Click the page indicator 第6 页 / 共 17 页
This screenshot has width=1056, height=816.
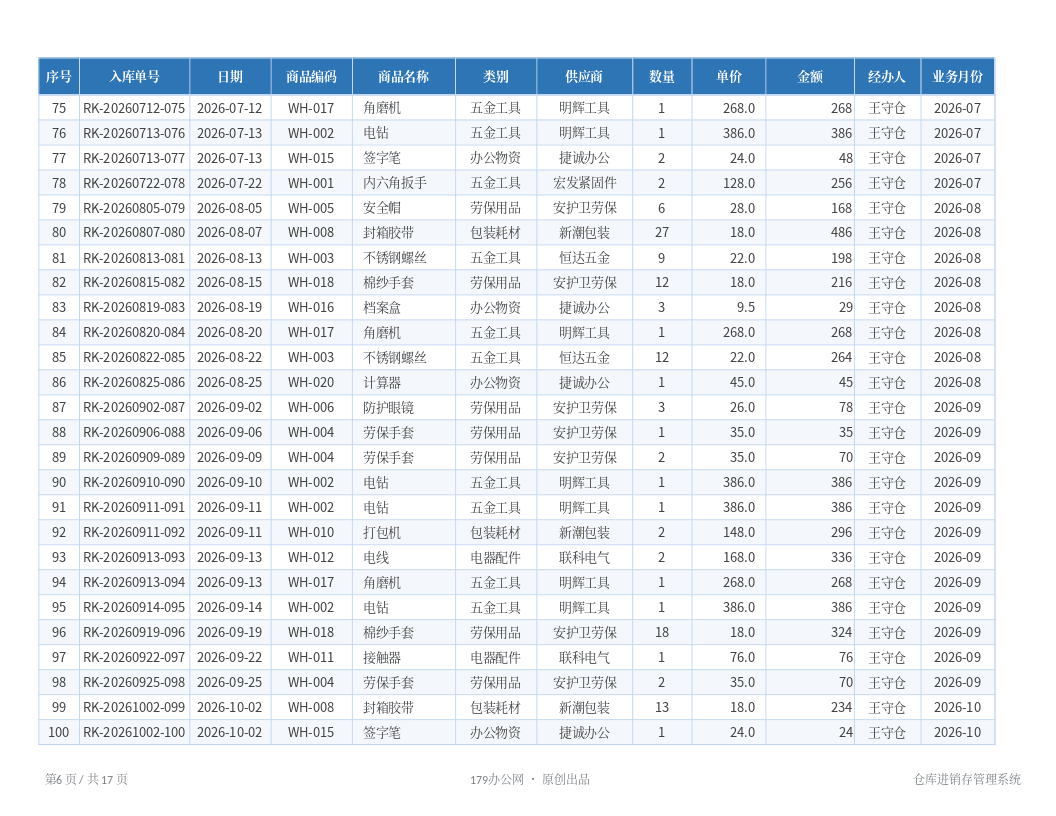point(86,779)
